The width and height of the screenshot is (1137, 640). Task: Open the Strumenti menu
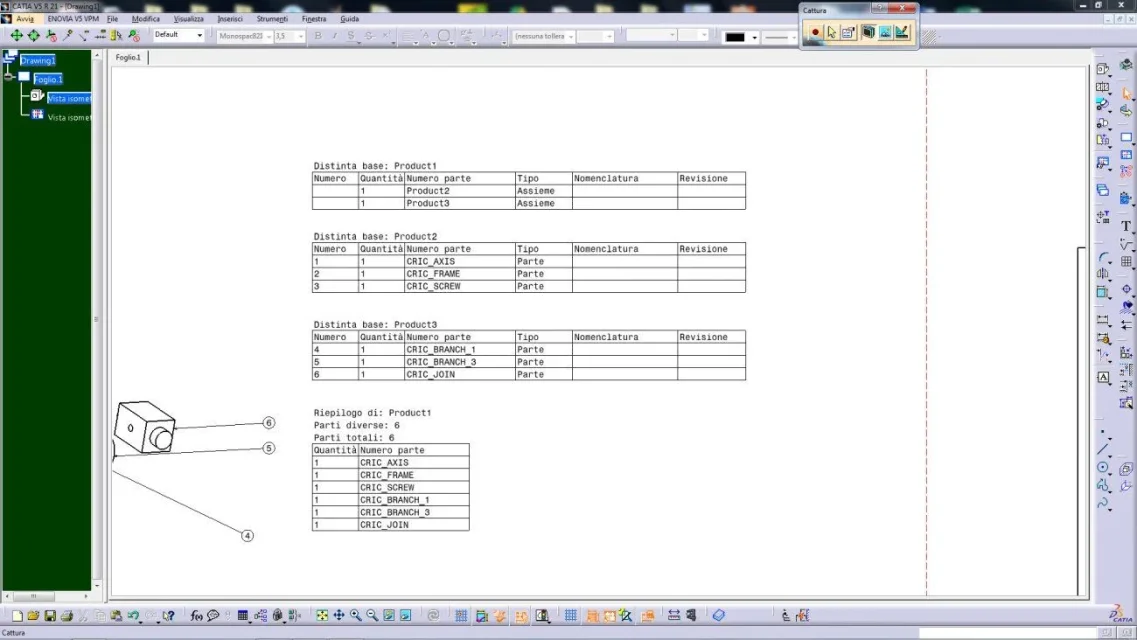(272, 19)
